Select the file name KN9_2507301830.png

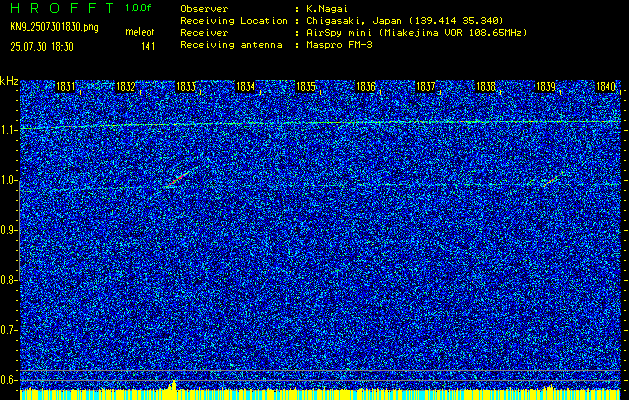pyautogui.click(x=54, y=27)
